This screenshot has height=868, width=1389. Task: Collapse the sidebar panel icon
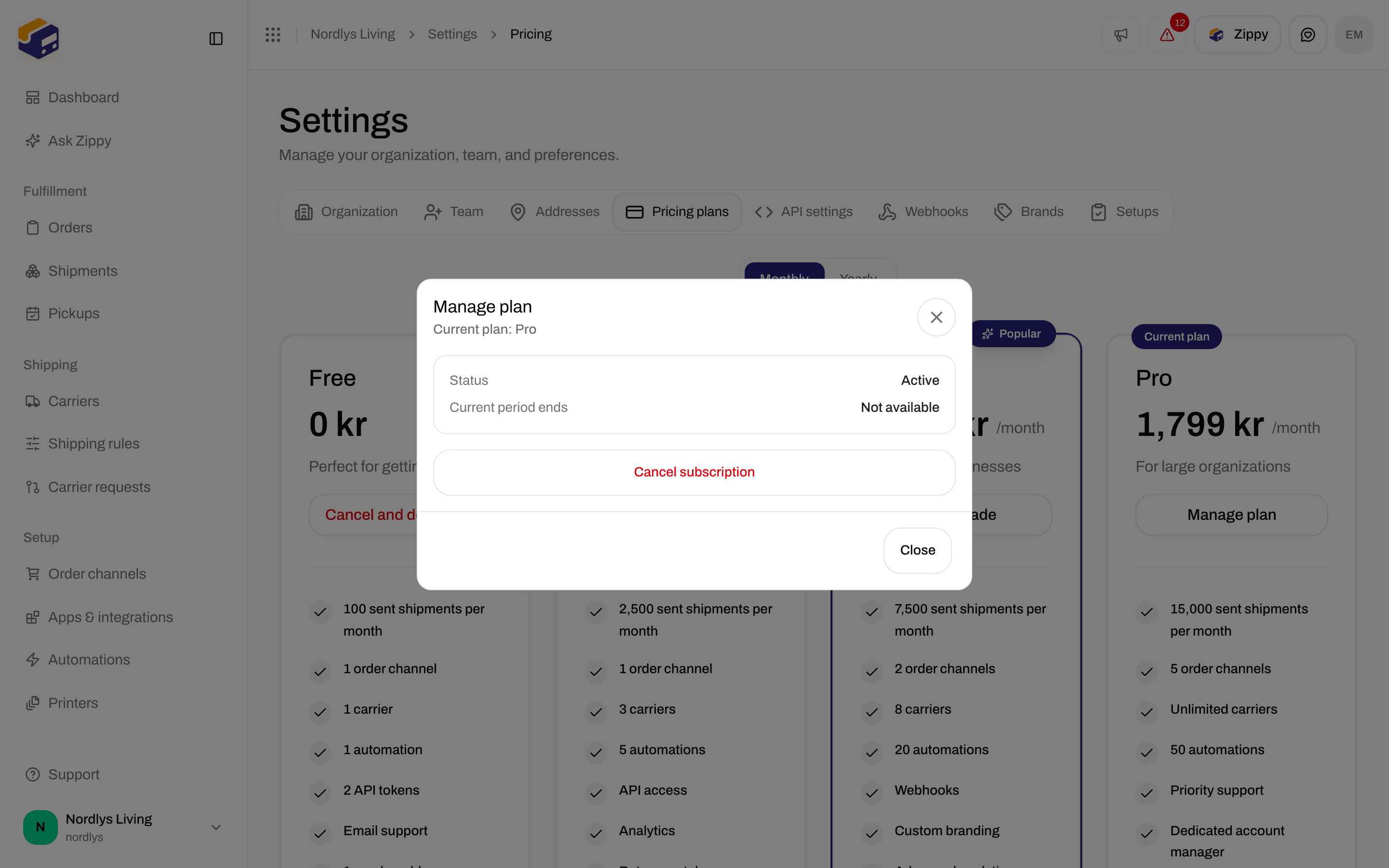point(216,39)
